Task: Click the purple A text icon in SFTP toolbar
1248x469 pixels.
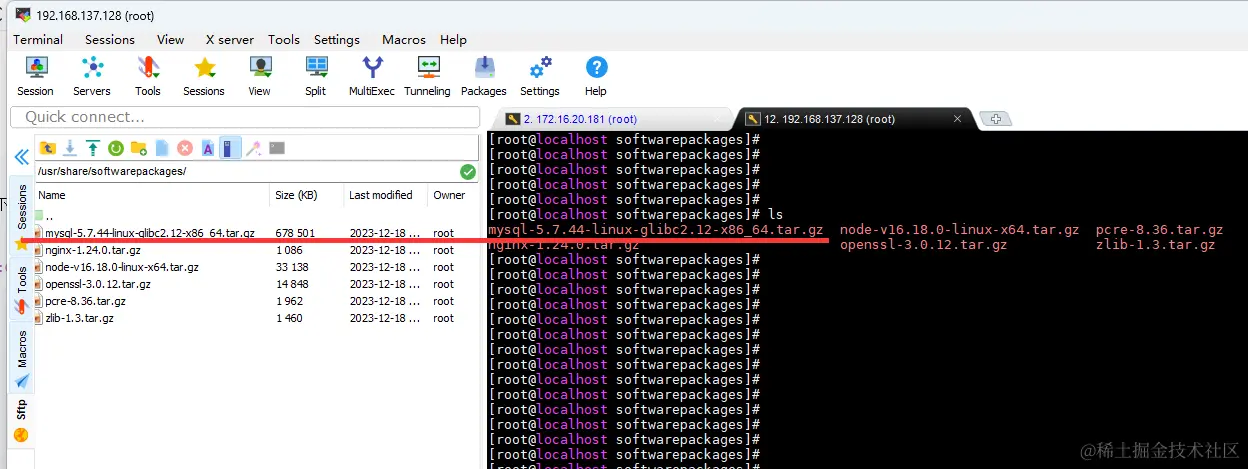Action: tap(208, 148)
